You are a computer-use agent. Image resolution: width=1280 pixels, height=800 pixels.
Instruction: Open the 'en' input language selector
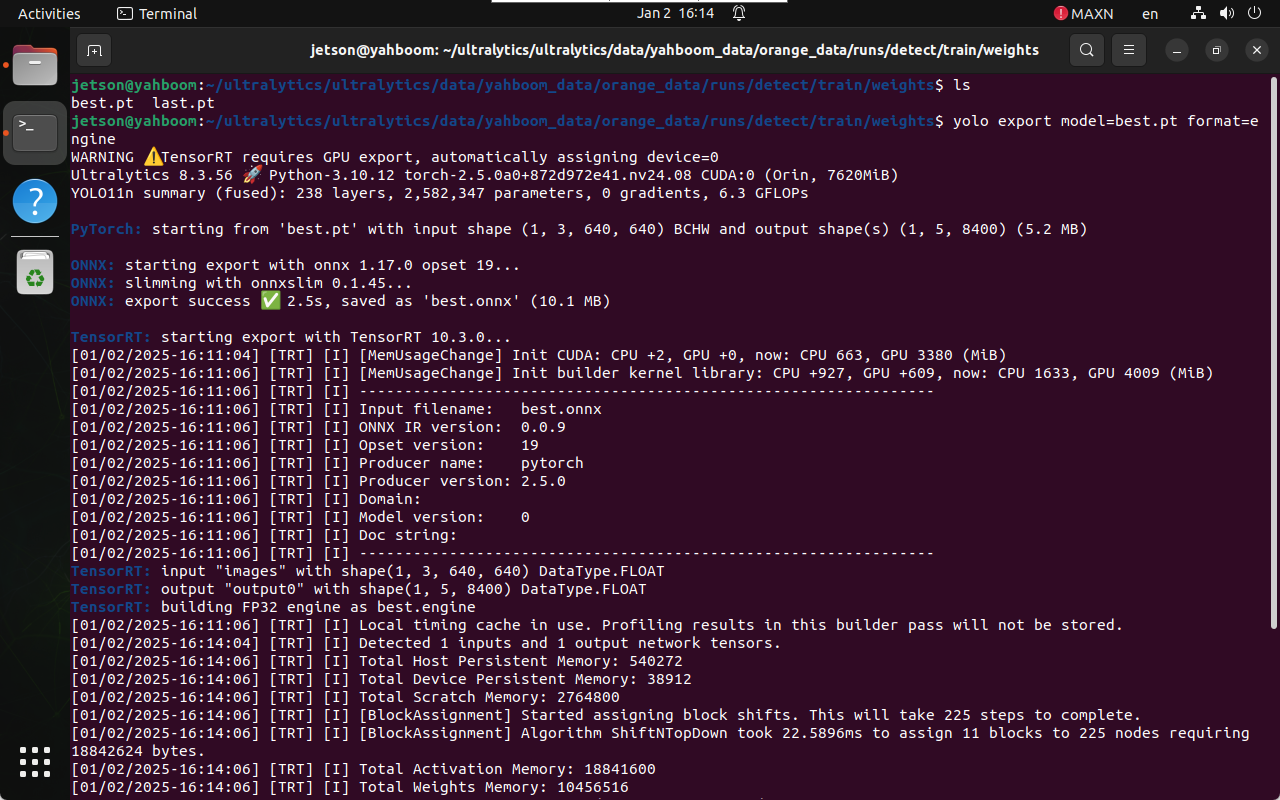click(1150, 14)
